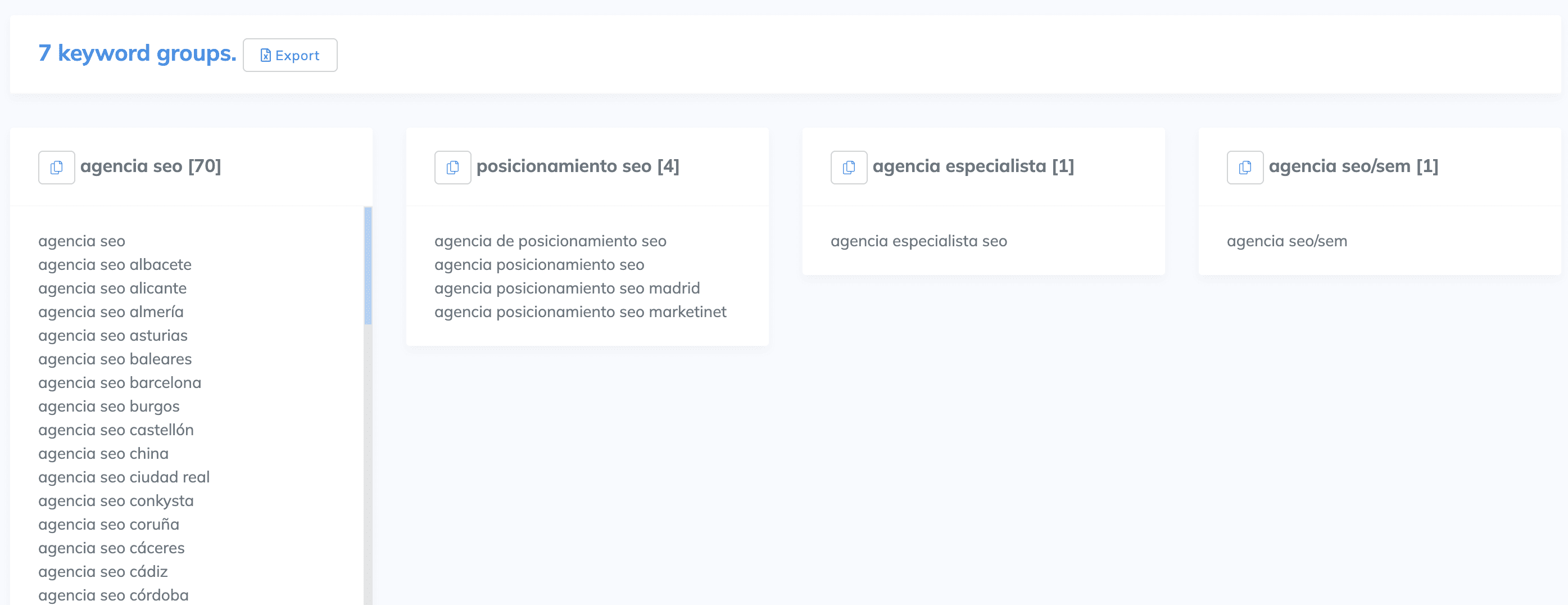
Task: Click the agencia seo [70] group title
Action: pyautogui.click(x=151, y=166)
